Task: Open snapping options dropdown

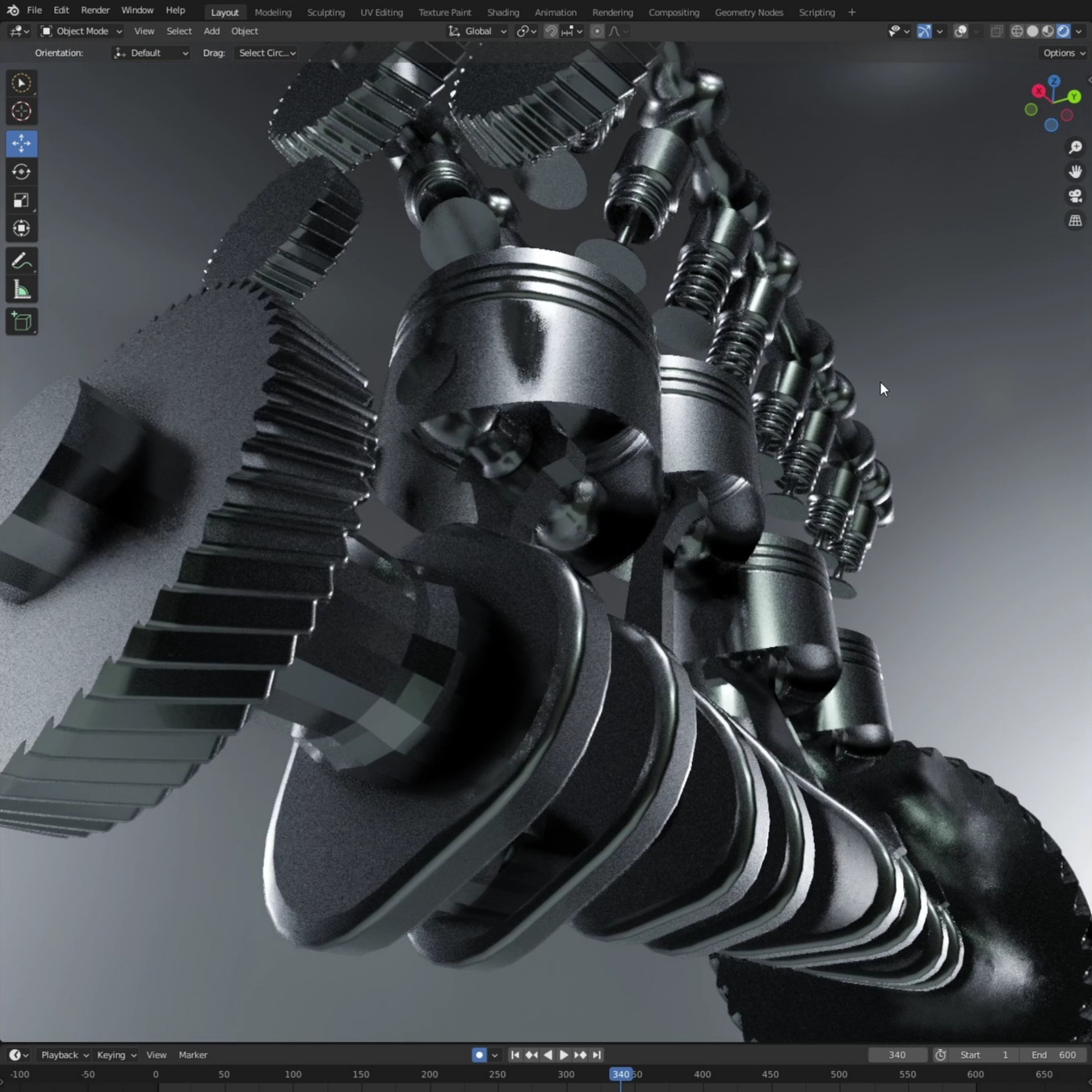Action: (x=572, y=31)
